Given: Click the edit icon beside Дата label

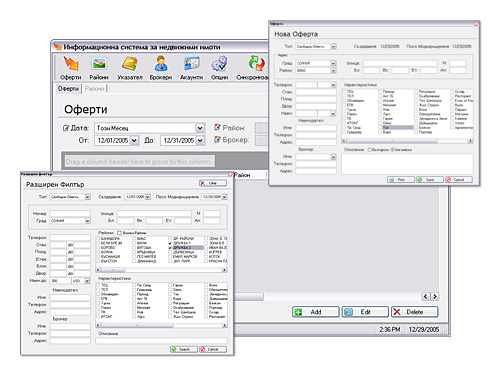Looking at the screenshot, I should click(x=66, y=128).
